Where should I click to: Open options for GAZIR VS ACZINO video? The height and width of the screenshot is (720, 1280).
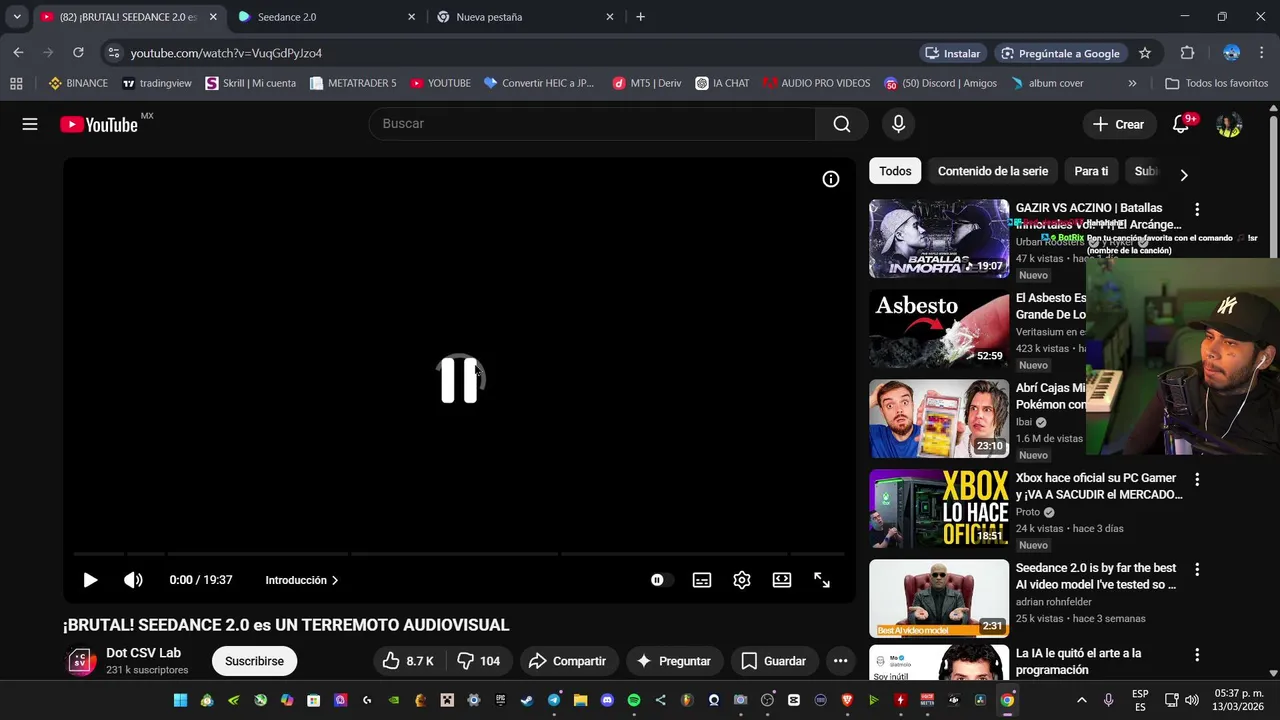tap(1197, 209)
